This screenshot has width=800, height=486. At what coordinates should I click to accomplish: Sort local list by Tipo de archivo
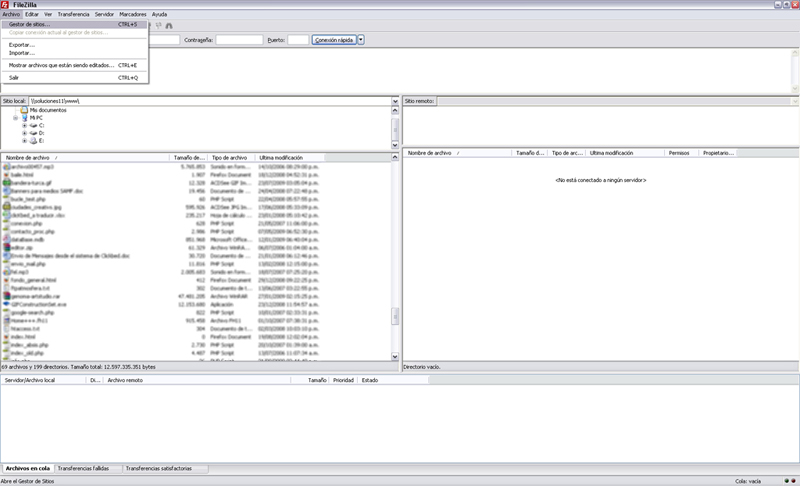(x=232, y=158)
